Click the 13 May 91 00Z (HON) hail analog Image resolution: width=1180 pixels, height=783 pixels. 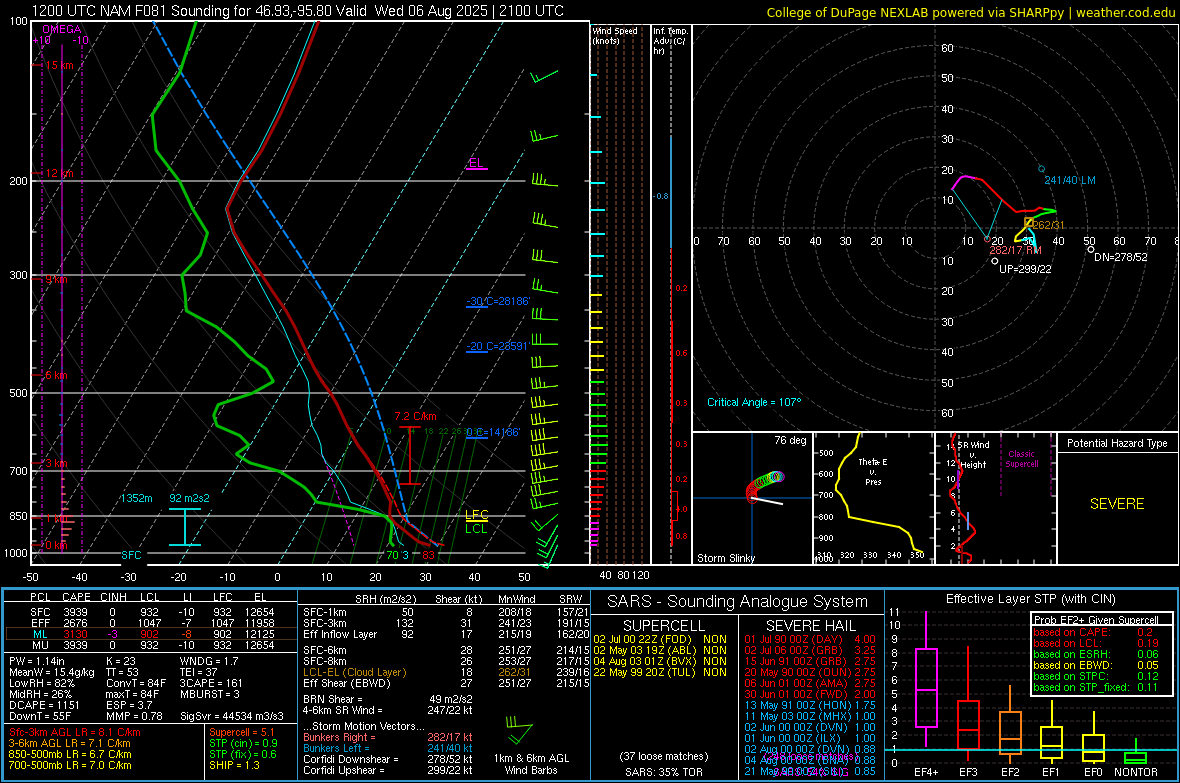tap(810, 705)
